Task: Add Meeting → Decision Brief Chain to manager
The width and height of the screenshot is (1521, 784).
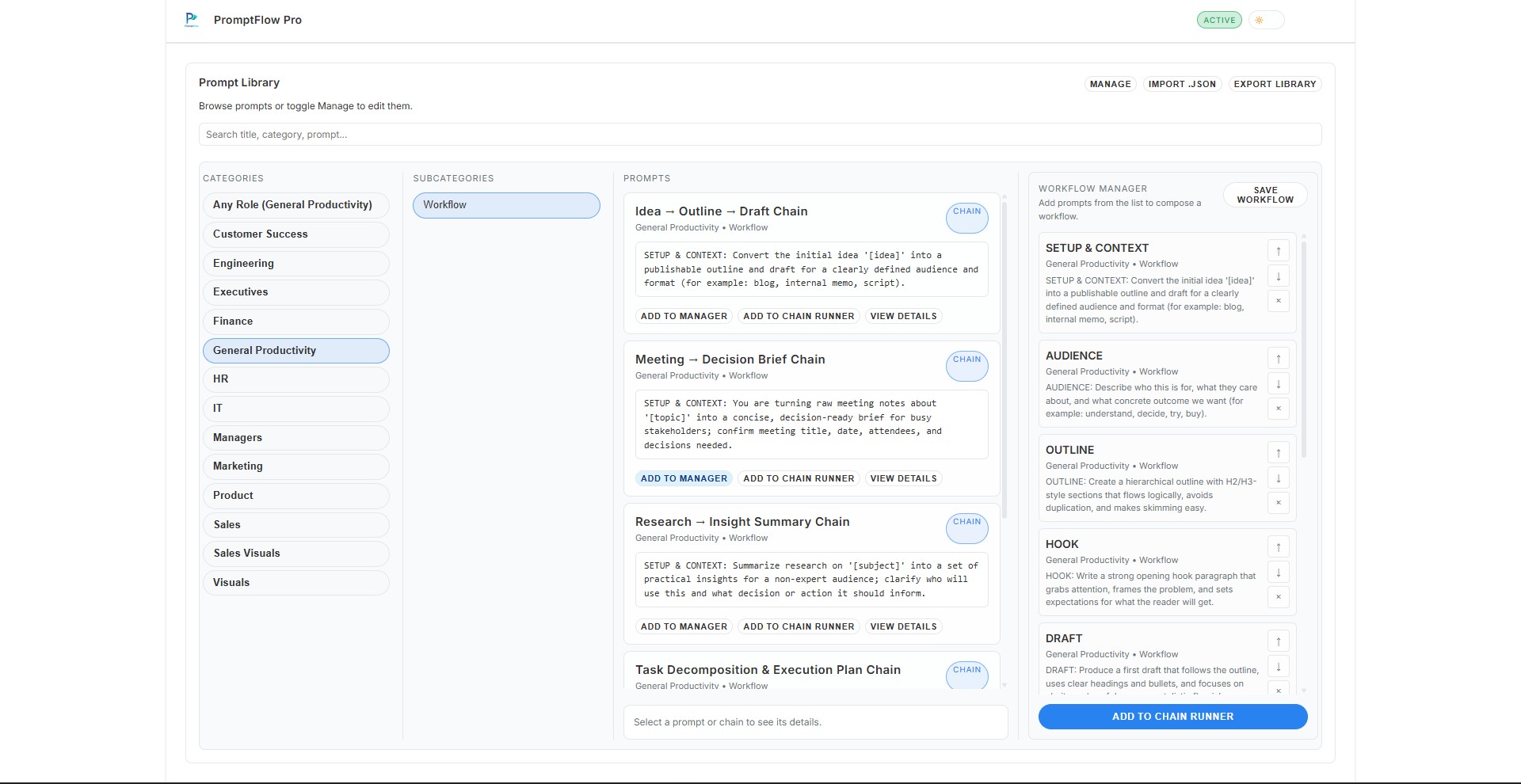Action: (684, 478)
